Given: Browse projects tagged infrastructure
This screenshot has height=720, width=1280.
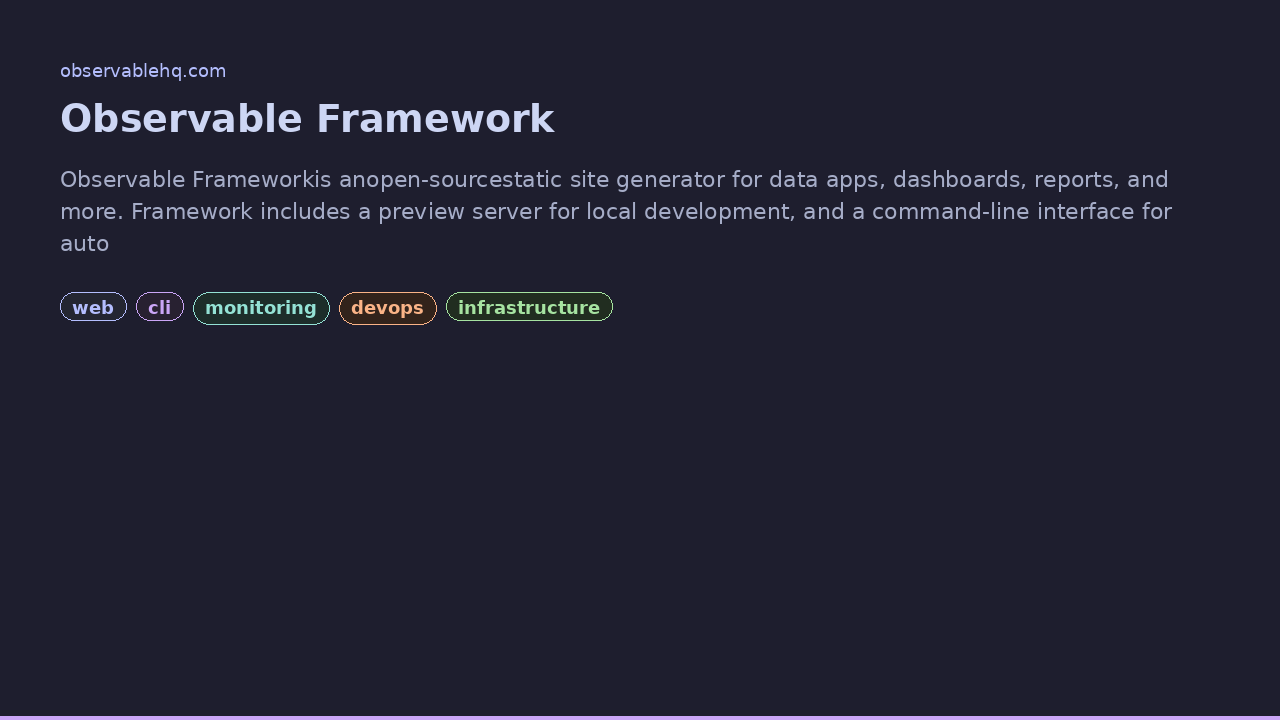Looking at the screenshot, I should click(x=529, y=307).
